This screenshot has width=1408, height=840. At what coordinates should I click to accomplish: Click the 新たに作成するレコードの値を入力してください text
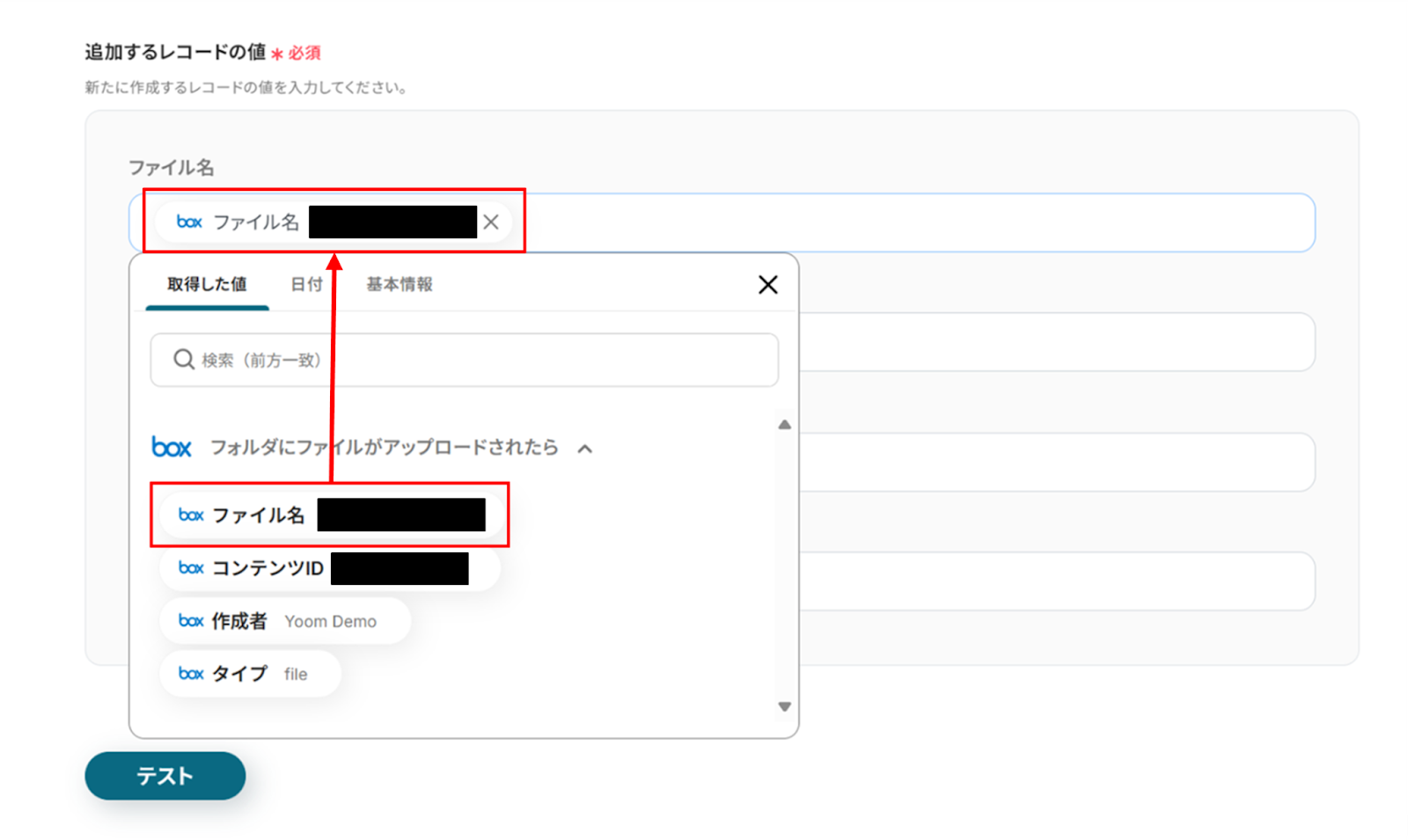(x=246, y=88)
